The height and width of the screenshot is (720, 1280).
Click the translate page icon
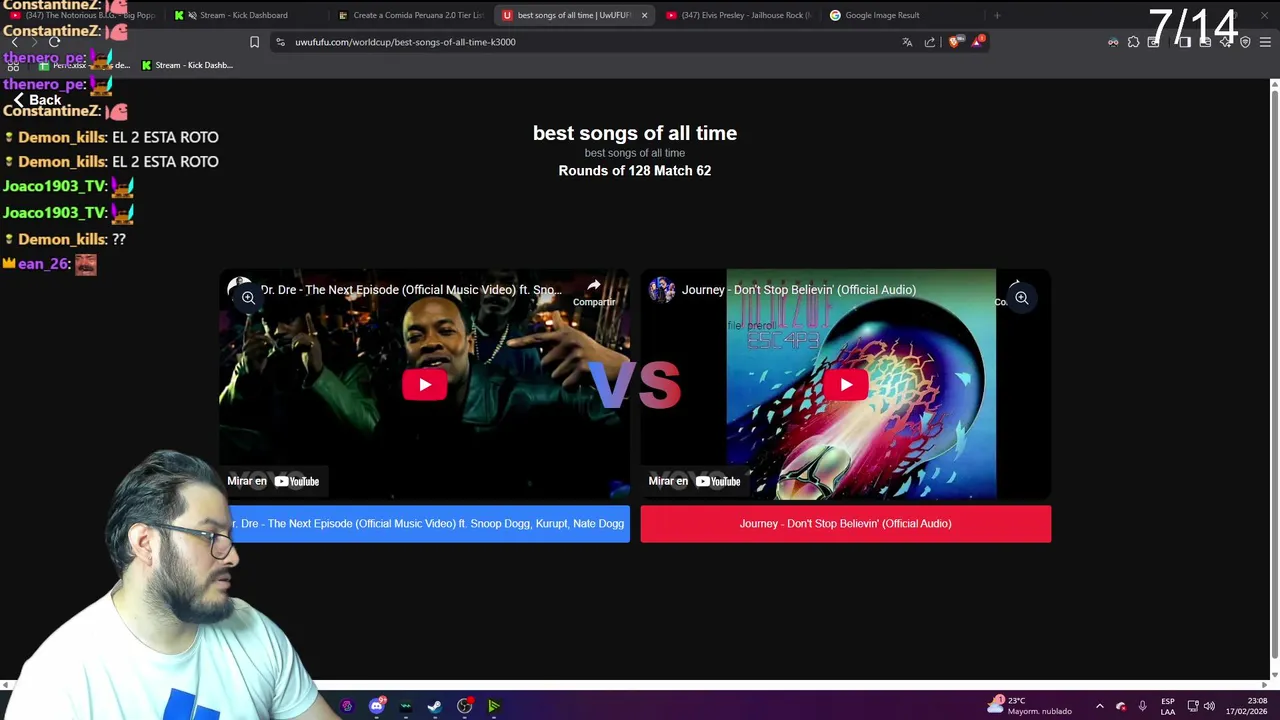tap(907, 42)
